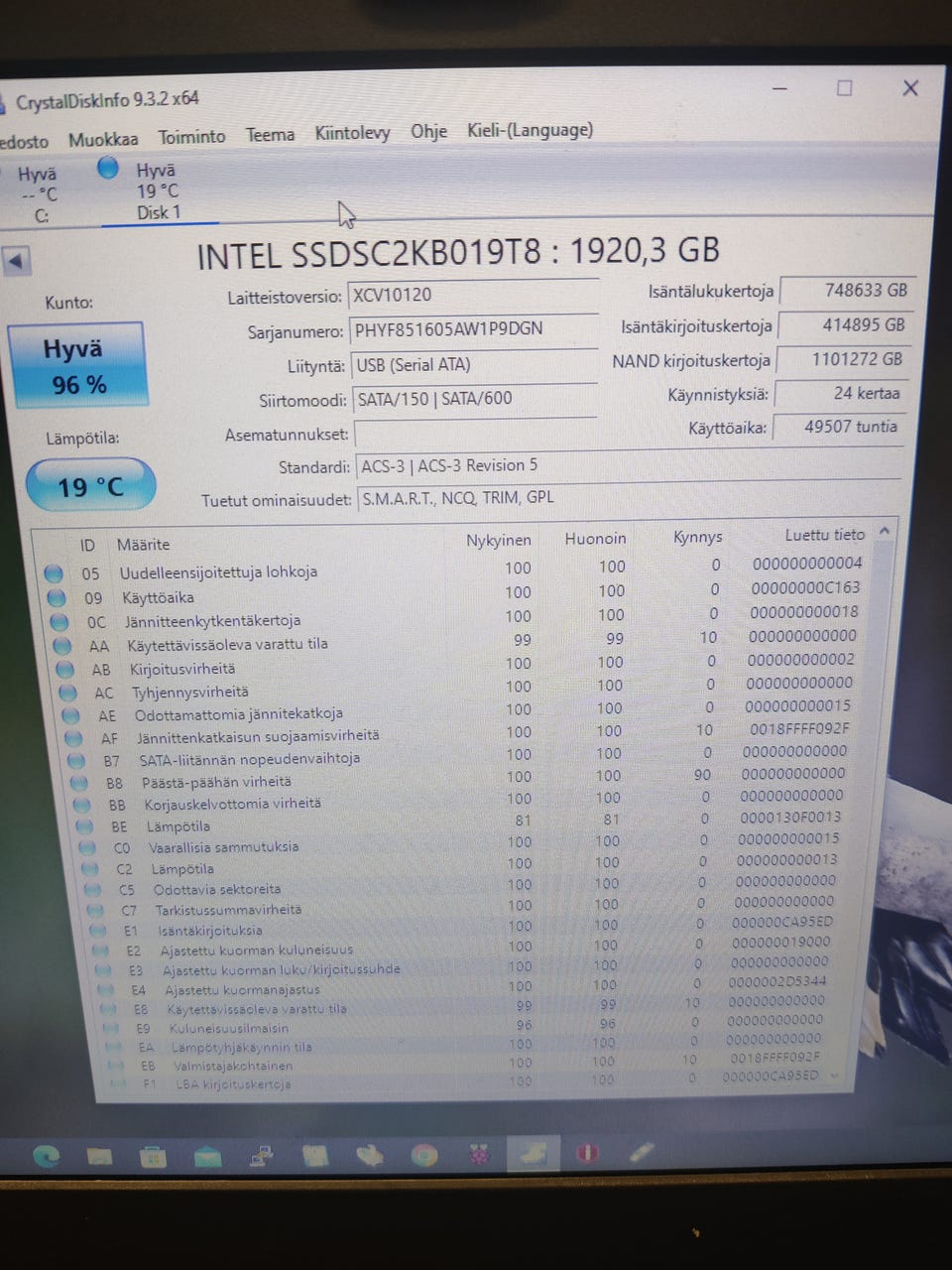
Task: Open the Teema menu
Action: tap(270, 134)
